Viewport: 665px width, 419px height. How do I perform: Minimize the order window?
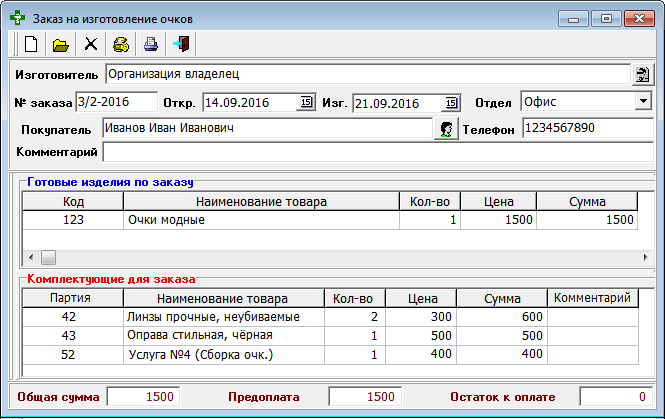tap(573, 19)
